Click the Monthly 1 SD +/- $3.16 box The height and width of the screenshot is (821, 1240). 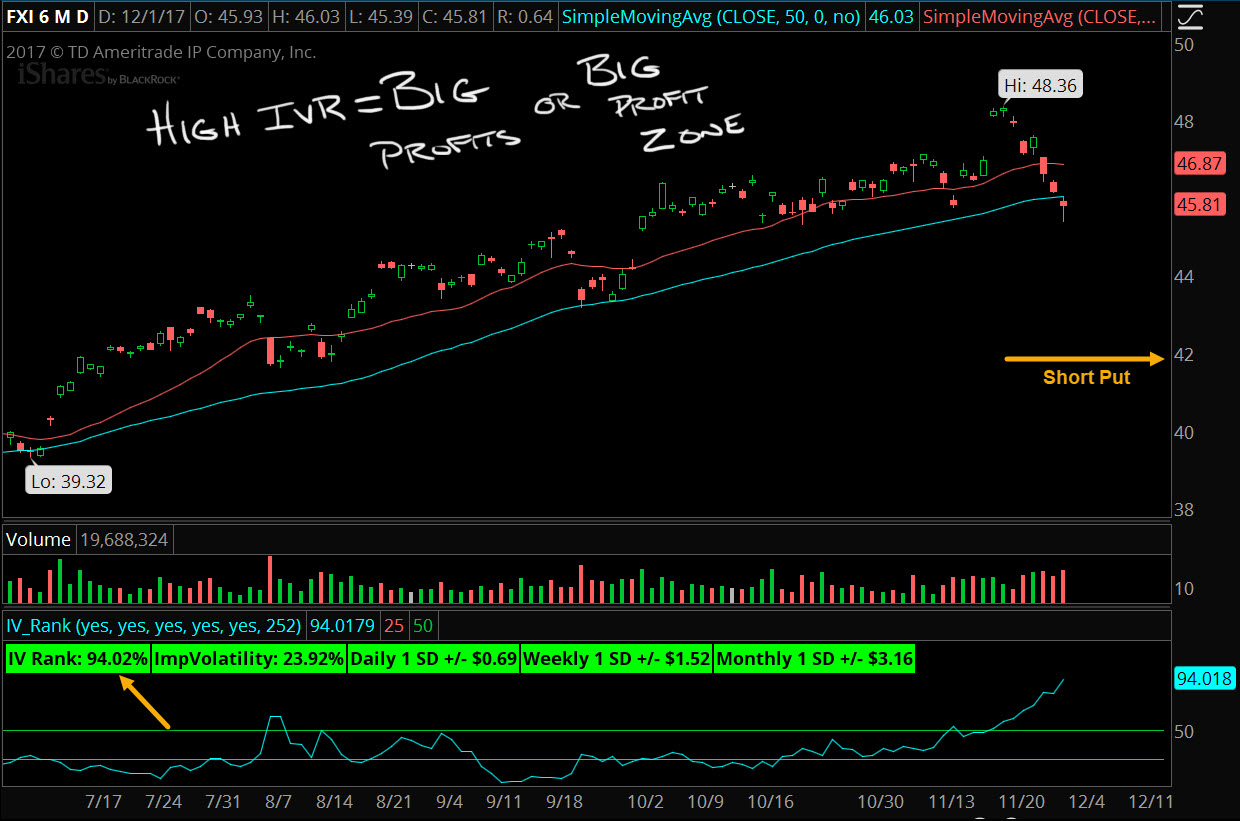click(814, 659)
